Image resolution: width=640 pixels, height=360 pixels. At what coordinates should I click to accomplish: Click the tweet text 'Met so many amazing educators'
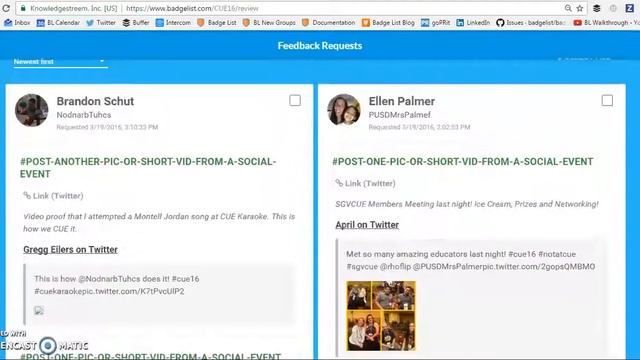407,254
